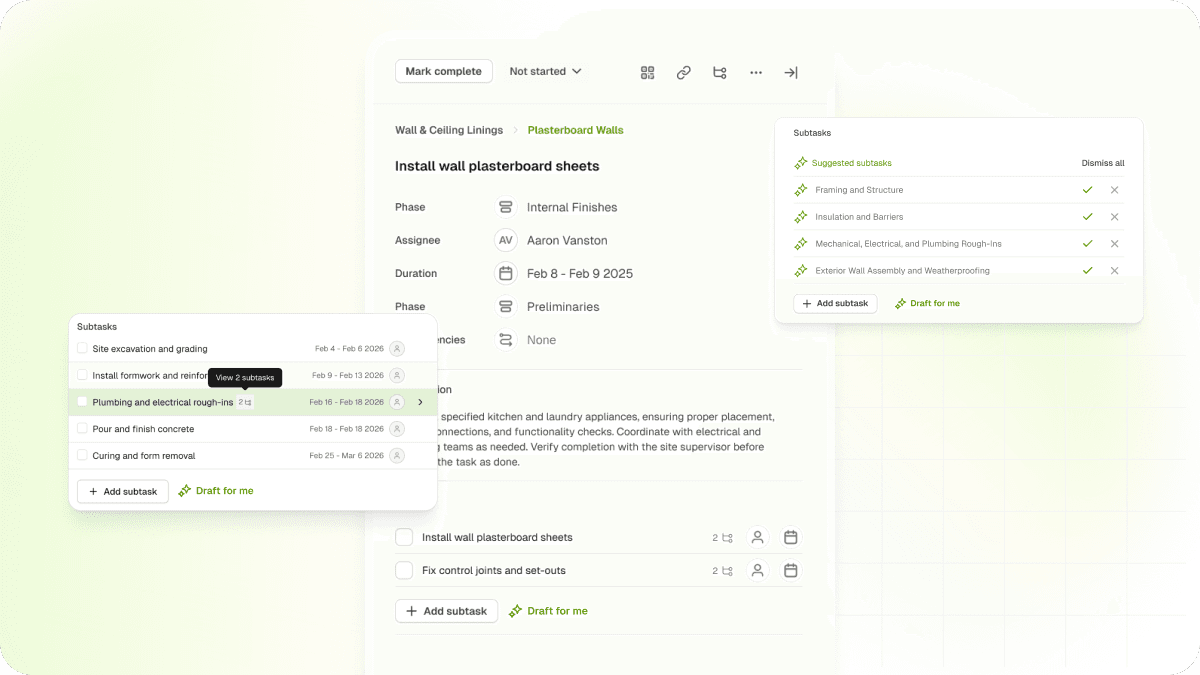The width and height of the screenshot is (1200, 675).
Task: Click Draft for me in suggestions card
Action: click(927, 303)
